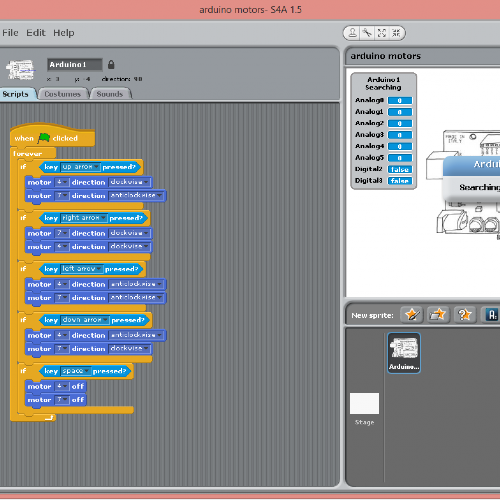Click the 'New sprite:' label
This screenshot has height=500, width=500.
372,315
